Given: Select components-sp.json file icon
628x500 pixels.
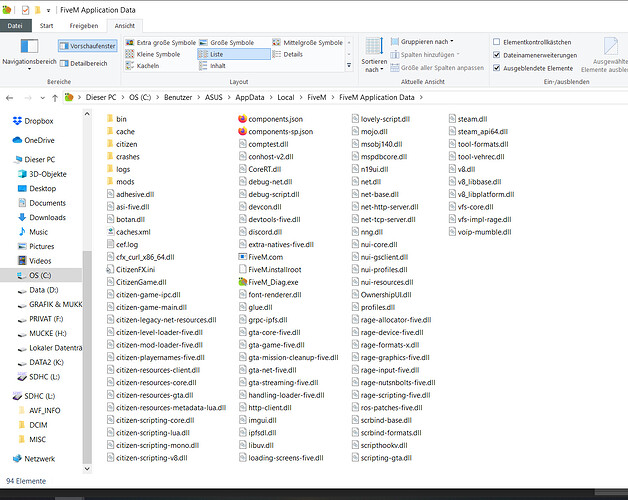Looking at the screenshot, I should point(242,131).
